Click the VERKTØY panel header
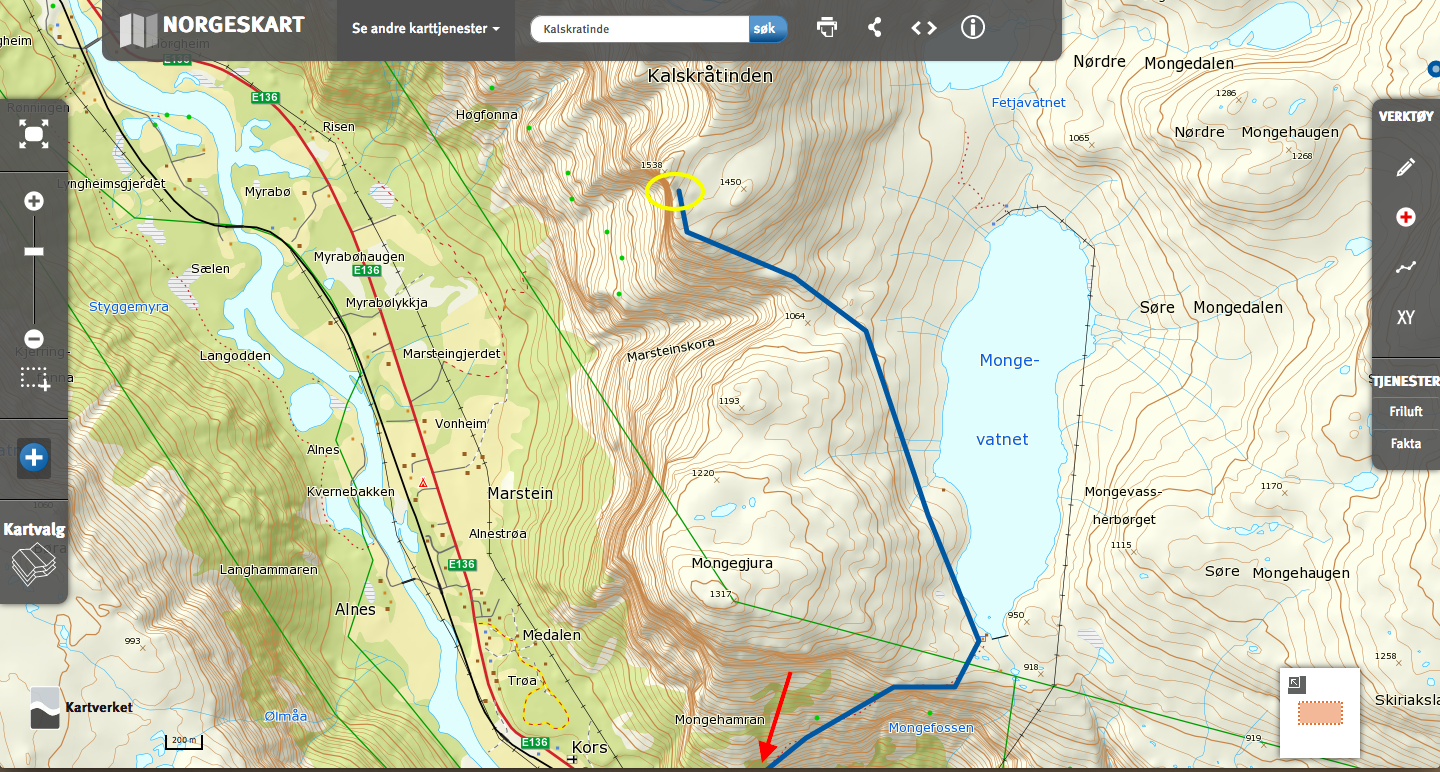This screenshot has width=1440, height=772. click(1407, 116)
